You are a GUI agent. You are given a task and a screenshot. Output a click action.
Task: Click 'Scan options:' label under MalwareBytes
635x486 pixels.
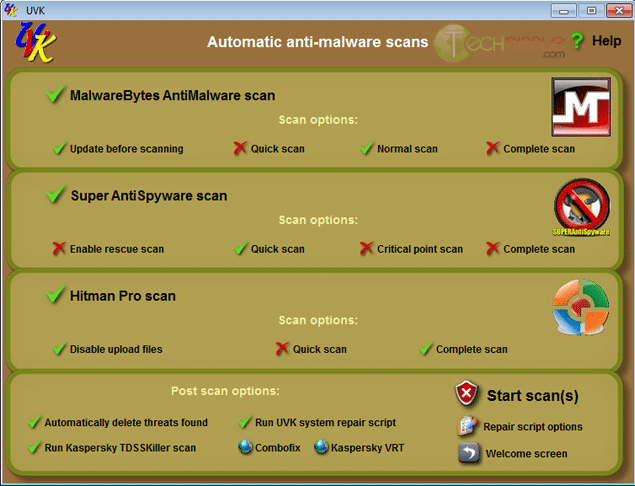point(318,120)
